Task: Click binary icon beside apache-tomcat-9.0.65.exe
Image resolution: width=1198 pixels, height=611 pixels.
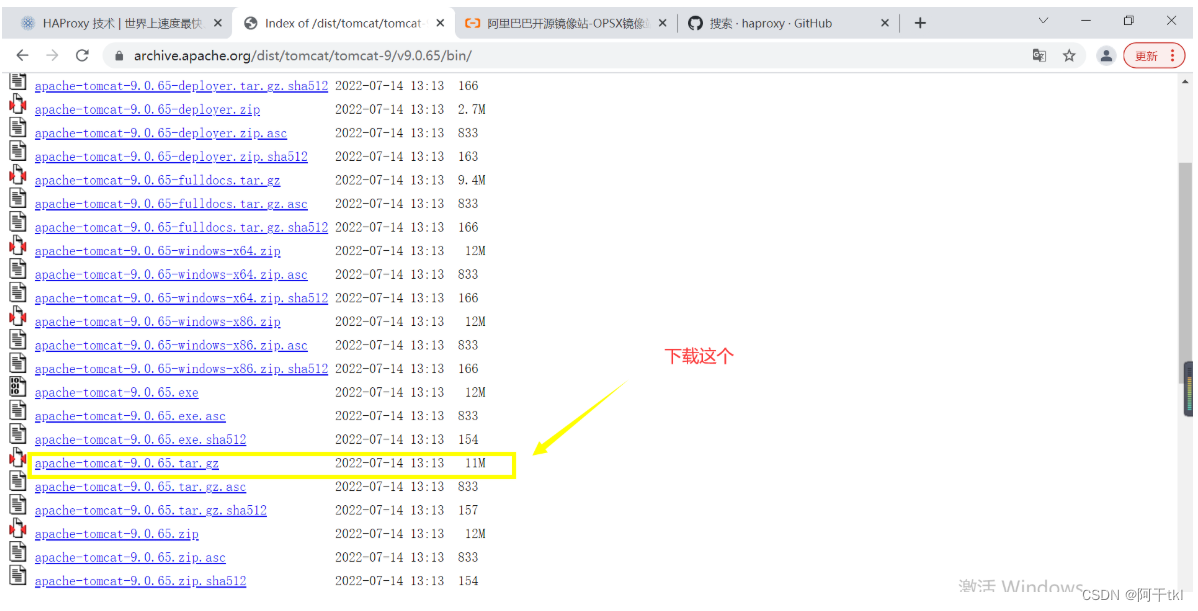Action: [18, 387]
